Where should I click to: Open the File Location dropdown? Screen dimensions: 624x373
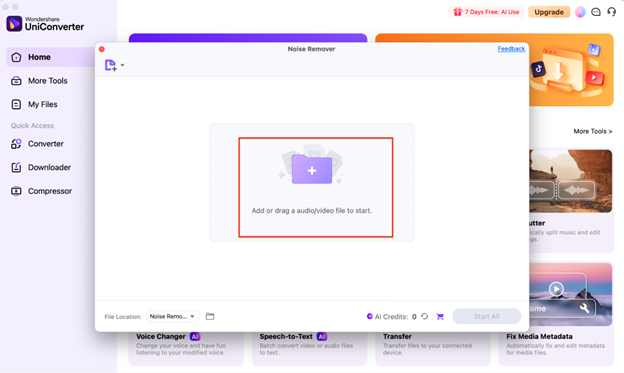coord(172,316)
